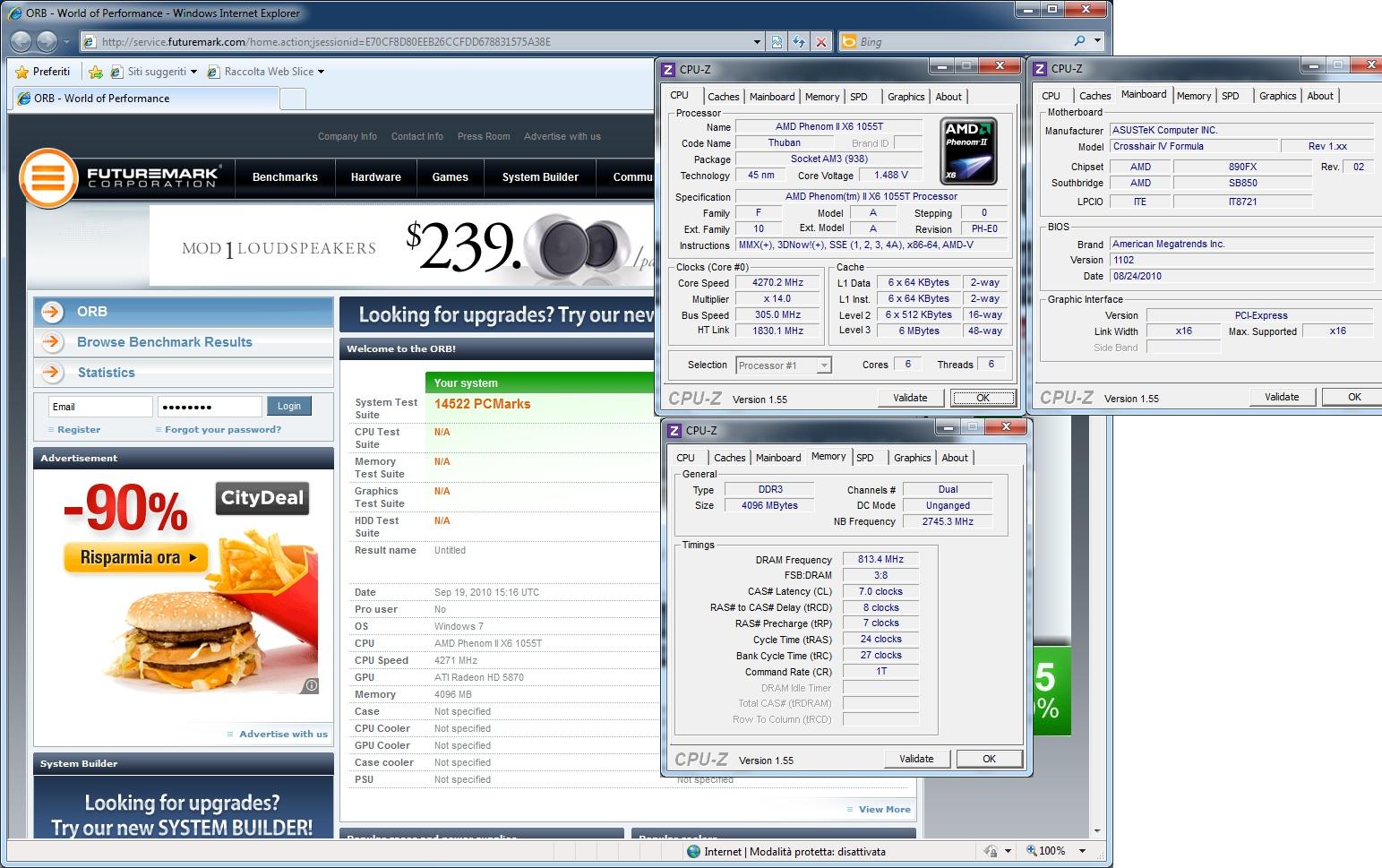Click the Register link
Screen dimensions: 1382x868
(79, 430)
